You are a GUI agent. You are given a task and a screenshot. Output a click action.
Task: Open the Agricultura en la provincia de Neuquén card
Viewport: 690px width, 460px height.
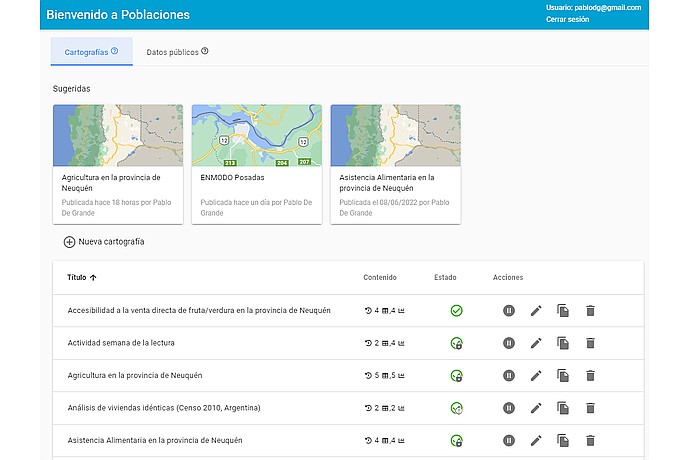click(118, 164)
